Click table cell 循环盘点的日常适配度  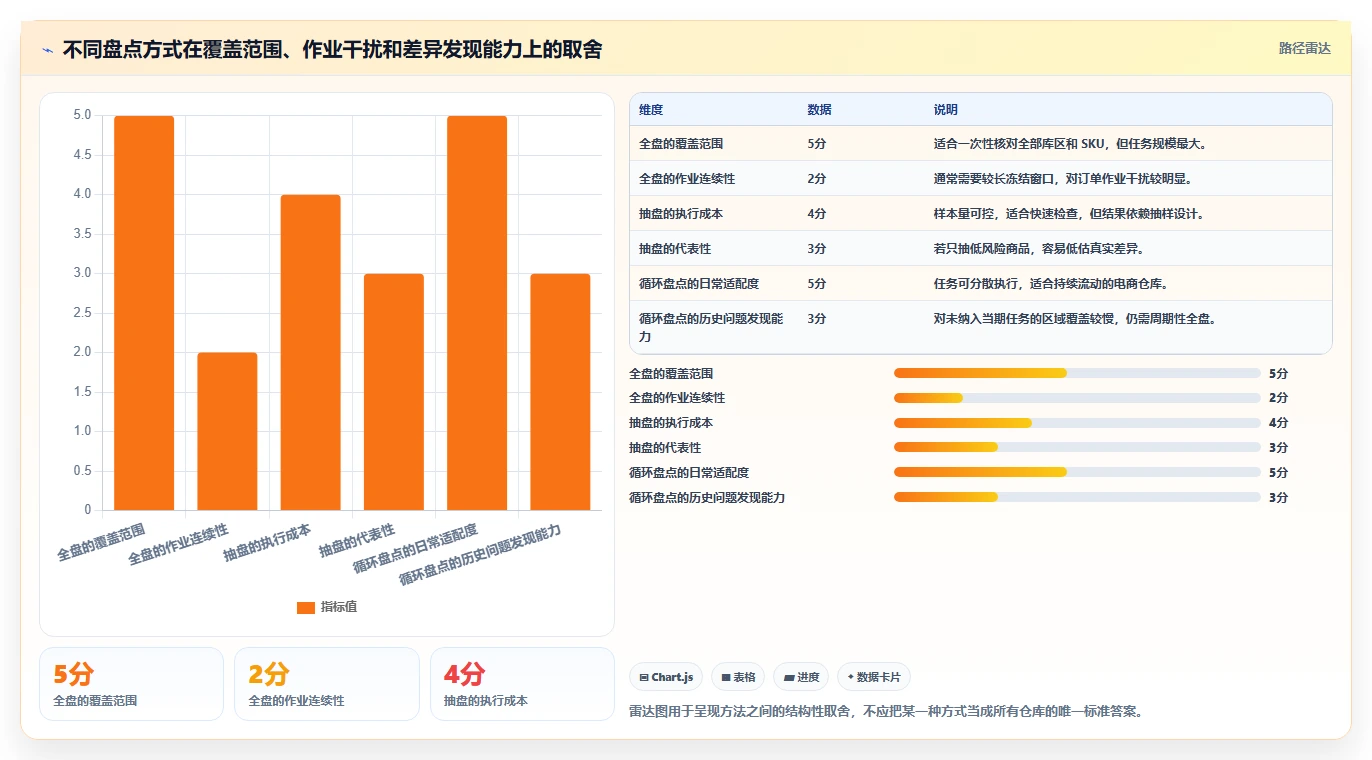tap(699, 283)
